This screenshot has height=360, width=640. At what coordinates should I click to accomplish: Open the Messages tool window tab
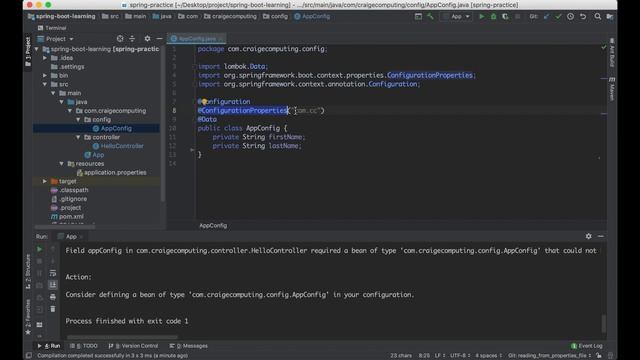pyautogui.click(x=189, y=346)
